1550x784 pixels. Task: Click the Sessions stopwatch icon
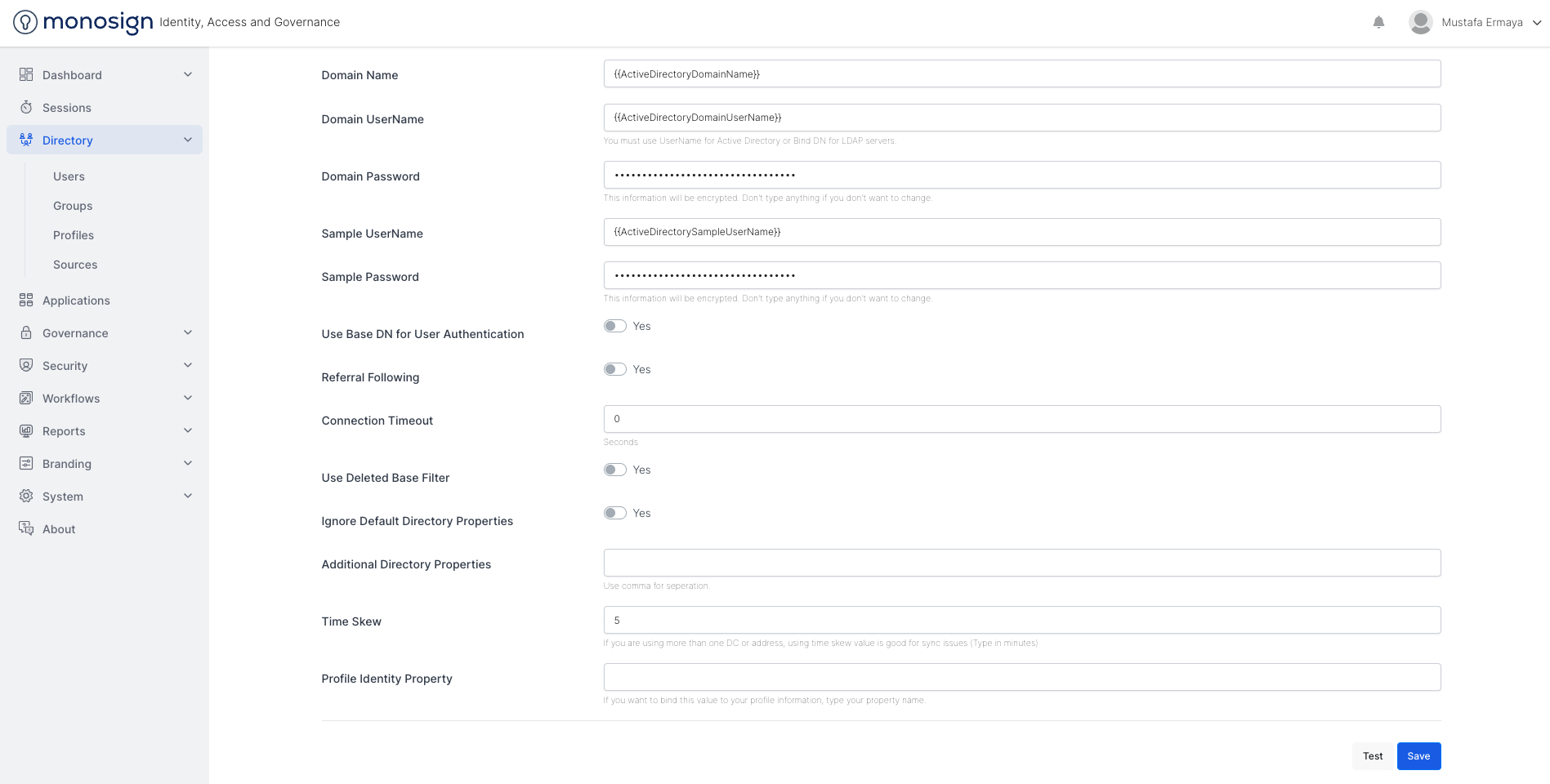(x=26, y=107)
